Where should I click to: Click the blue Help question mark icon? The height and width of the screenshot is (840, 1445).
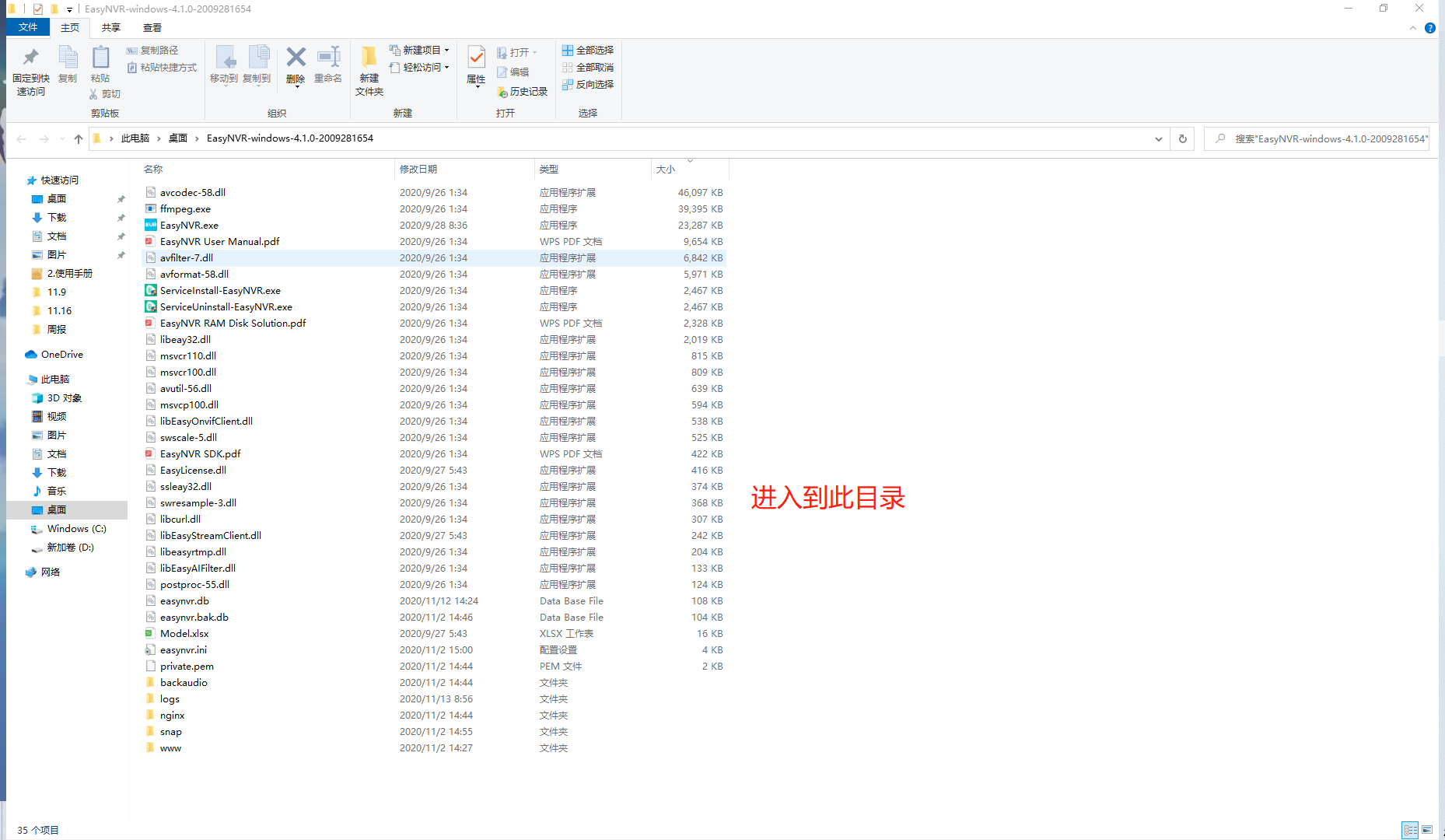point(1430,28)
